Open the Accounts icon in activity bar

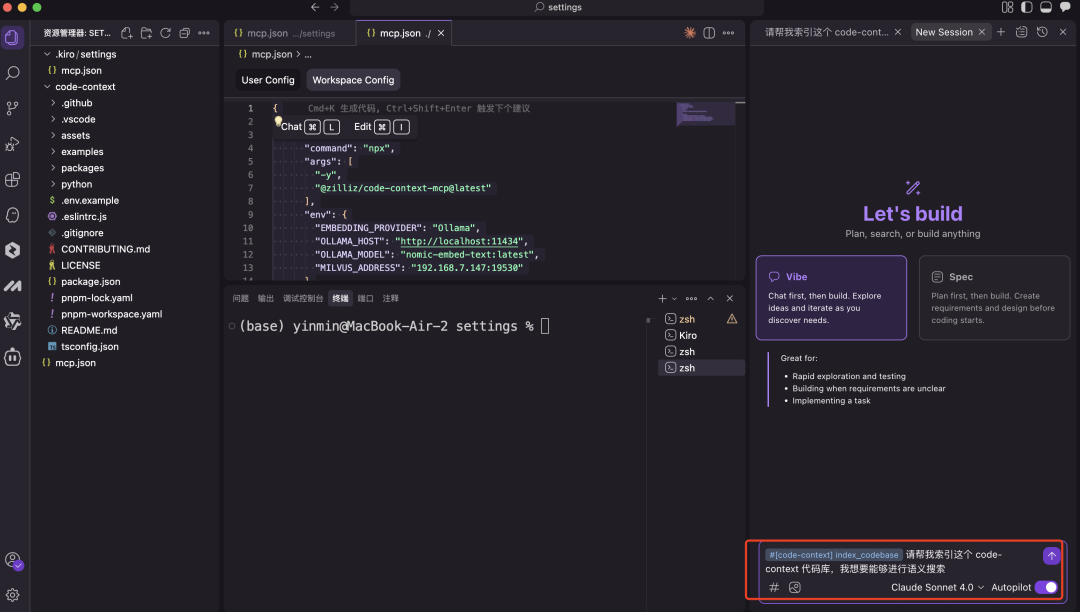point(12,560)
